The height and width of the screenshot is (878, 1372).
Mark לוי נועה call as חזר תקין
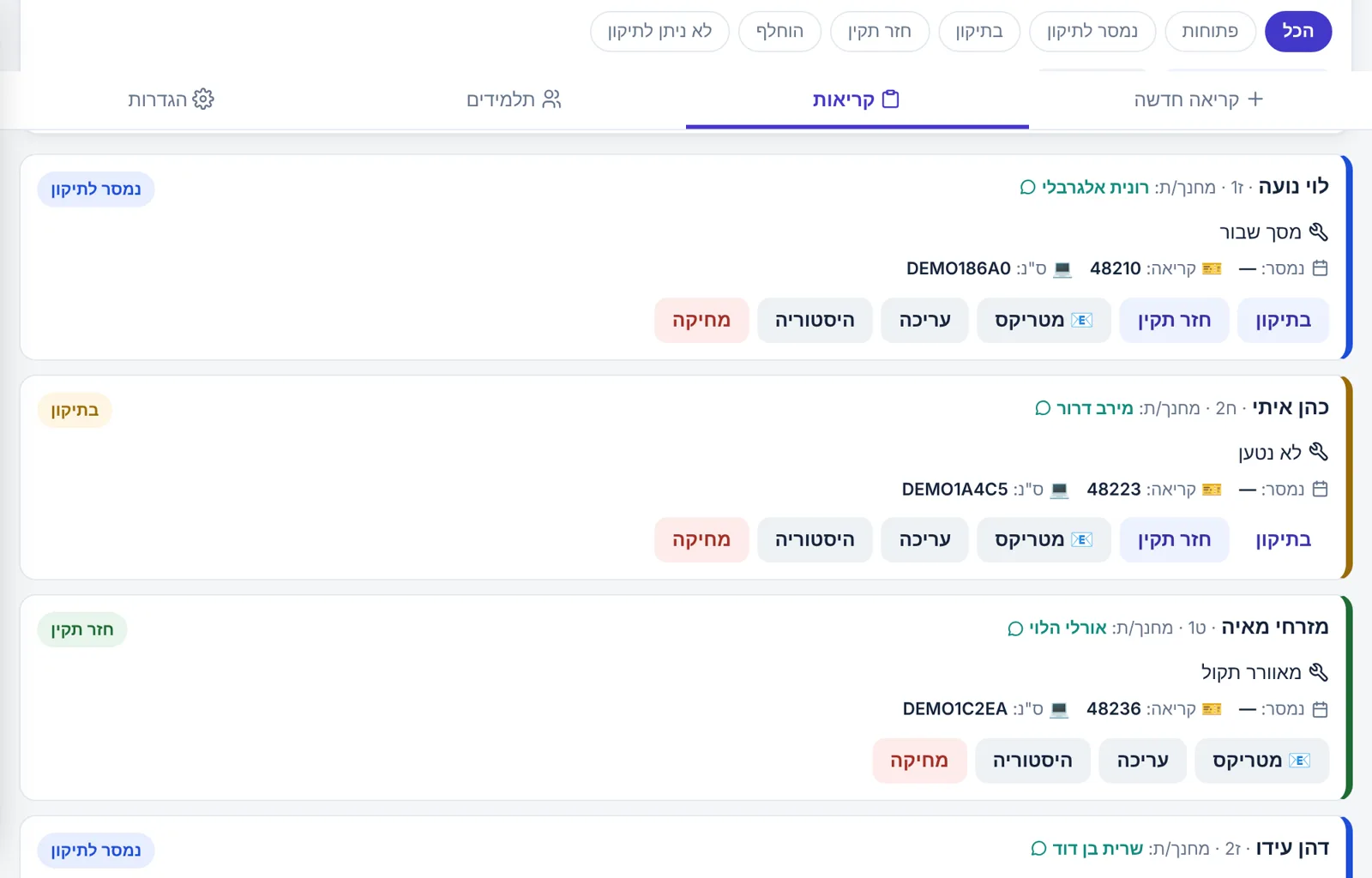(1174, 320)
